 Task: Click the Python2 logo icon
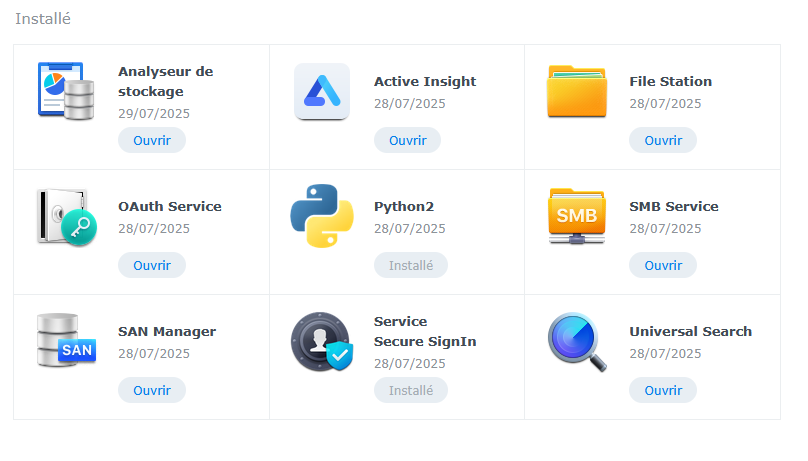point(322,216)
